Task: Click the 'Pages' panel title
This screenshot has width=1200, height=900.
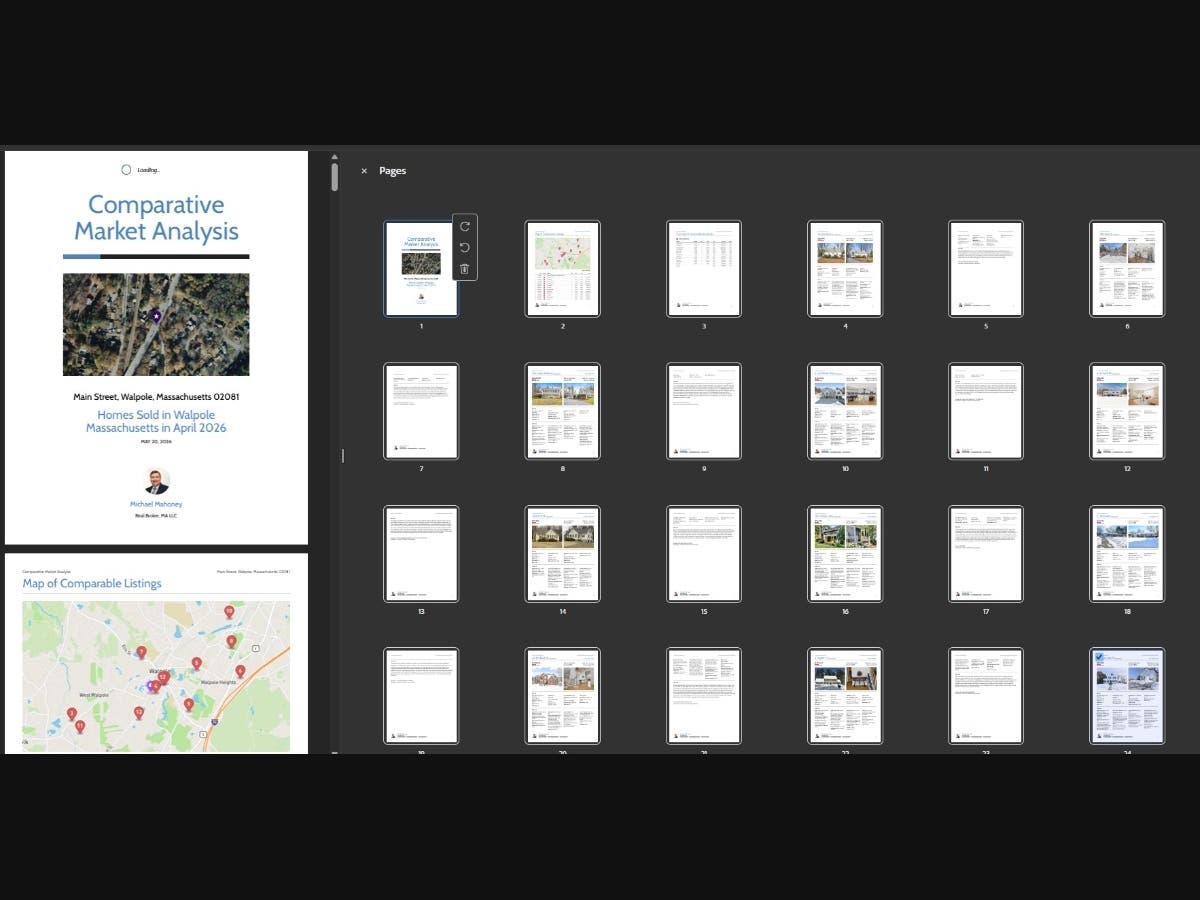Action: 392,171
